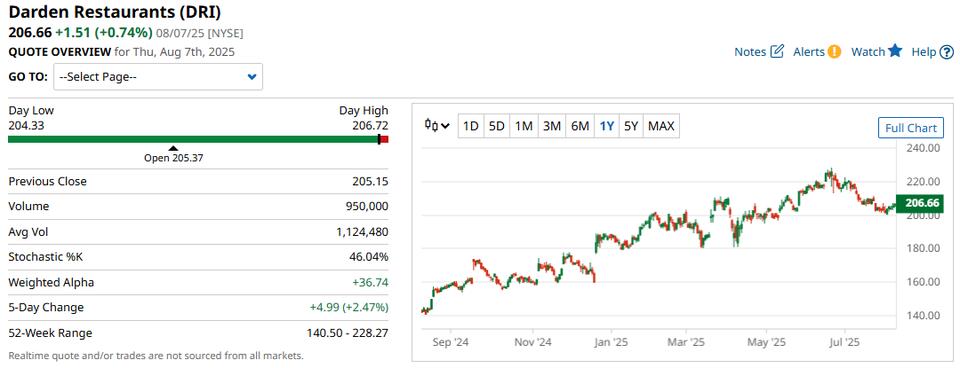
Task: Click the QUOTE OVERVIEW label
Action: (x=59, y=52)
